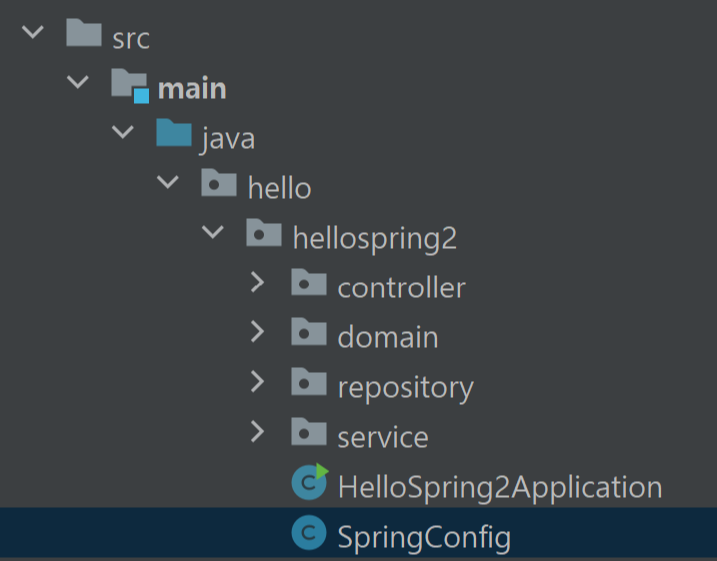717x561 pixels.
Task: Click the HelloSpring2Application runnable class icon
Action: coord(310,481)
